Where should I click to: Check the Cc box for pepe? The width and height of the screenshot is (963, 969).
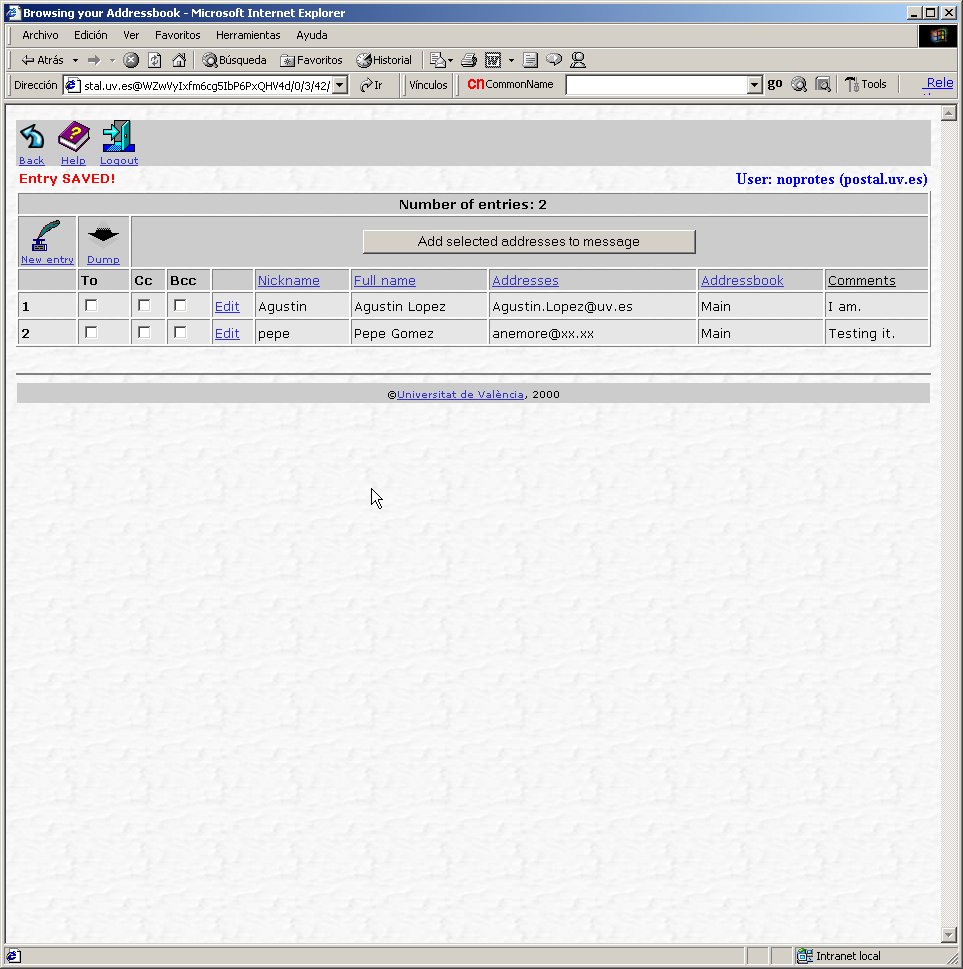click(x=144, y=332)
